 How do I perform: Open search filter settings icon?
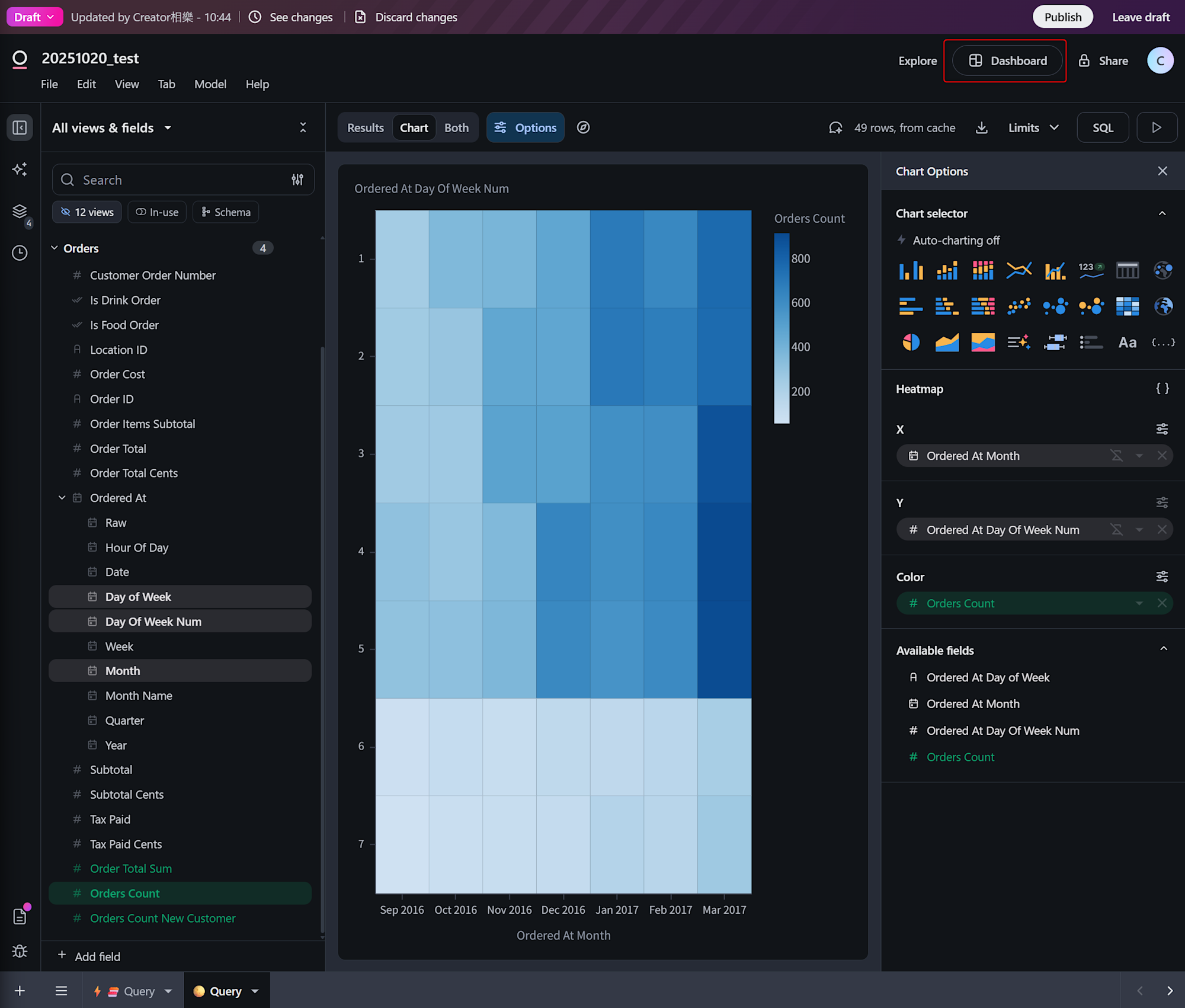tap(297, 180)
